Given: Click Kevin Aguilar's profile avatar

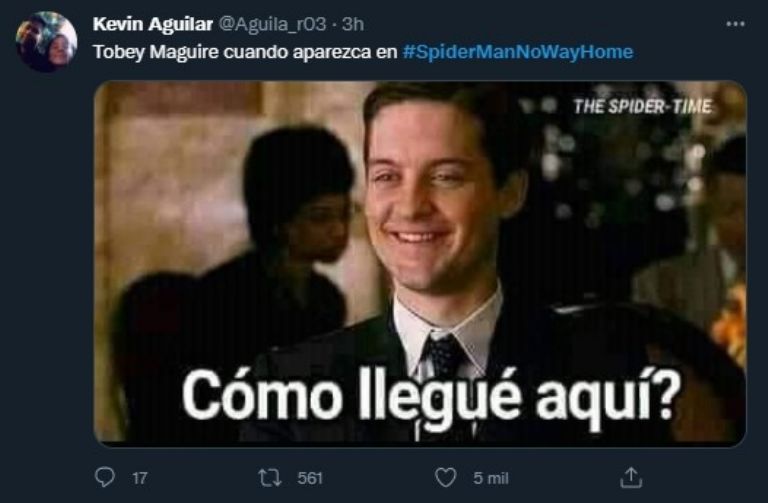Looking at the screenshot, I should tap(47, 42).
